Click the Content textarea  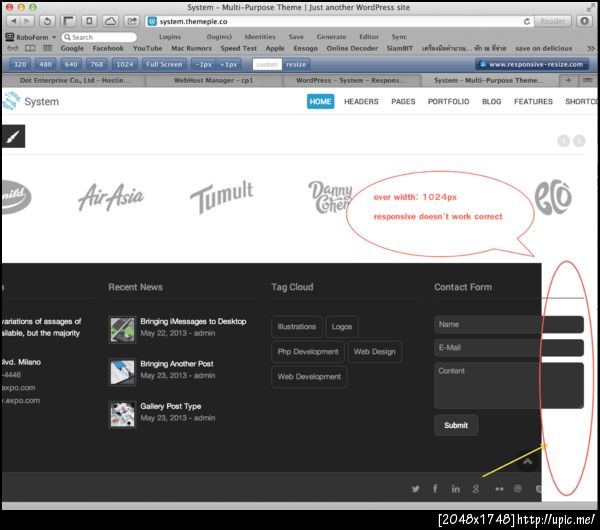509,385
